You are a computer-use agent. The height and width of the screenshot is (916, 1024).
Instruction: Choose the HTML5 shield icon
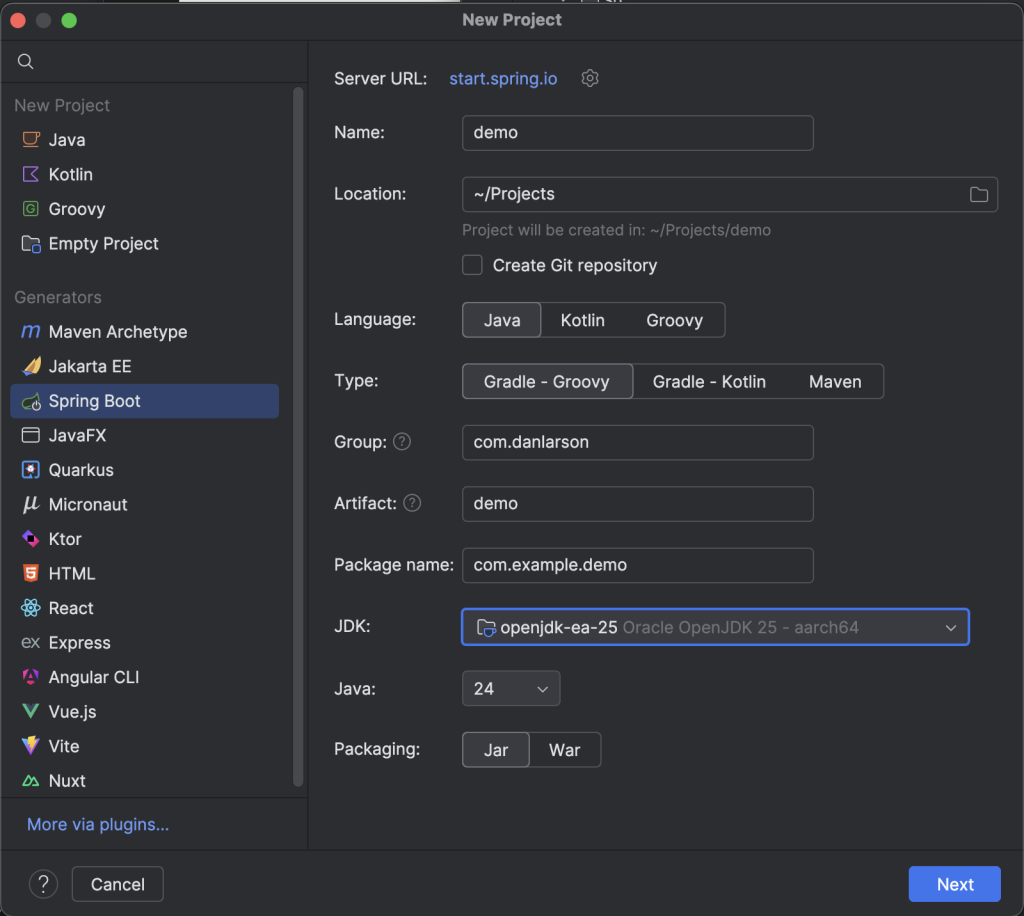[31, 573]
